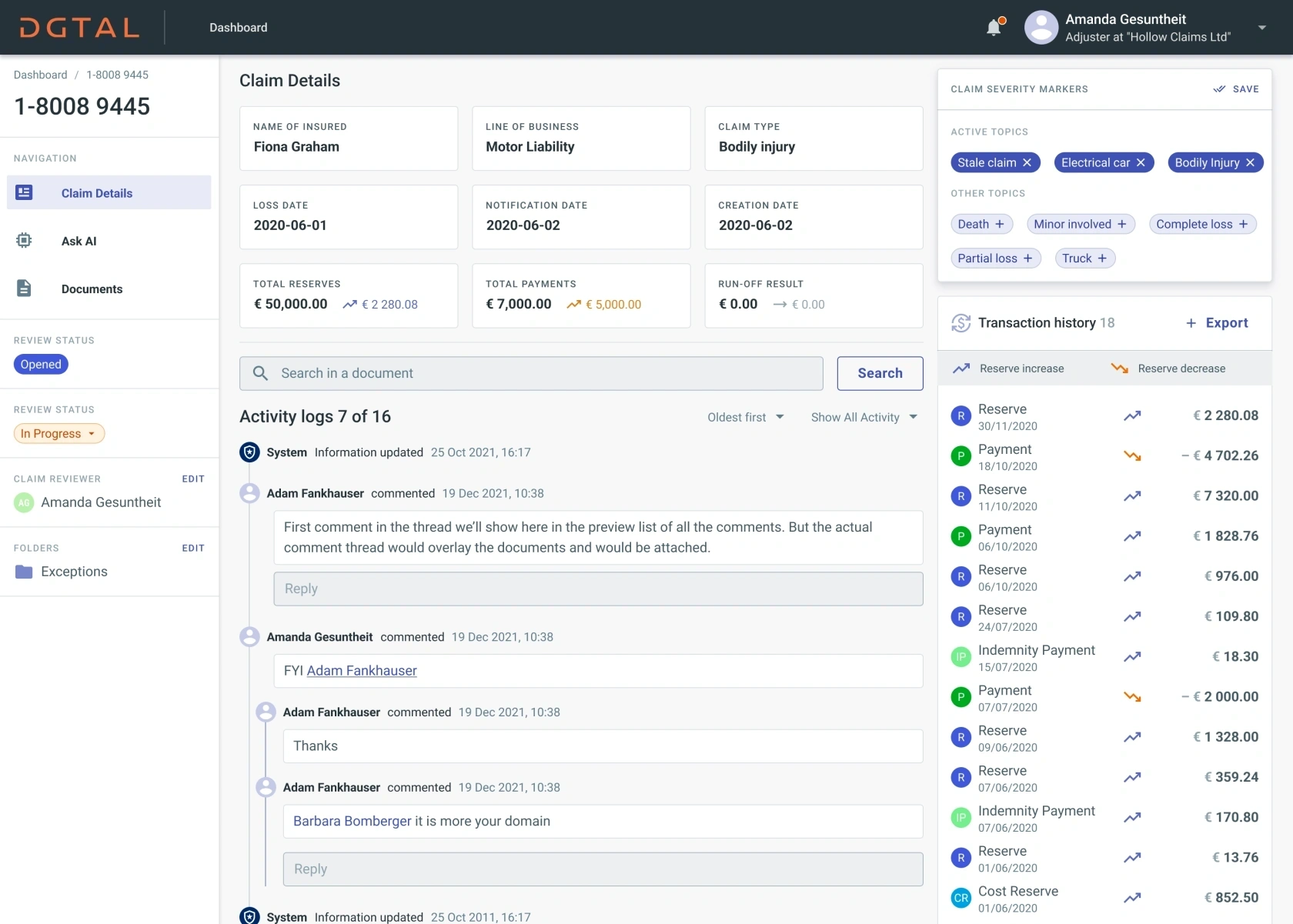The image size is (1293, 924).
Task: Add the Death topic chip
Action: (x=999, y=224)
